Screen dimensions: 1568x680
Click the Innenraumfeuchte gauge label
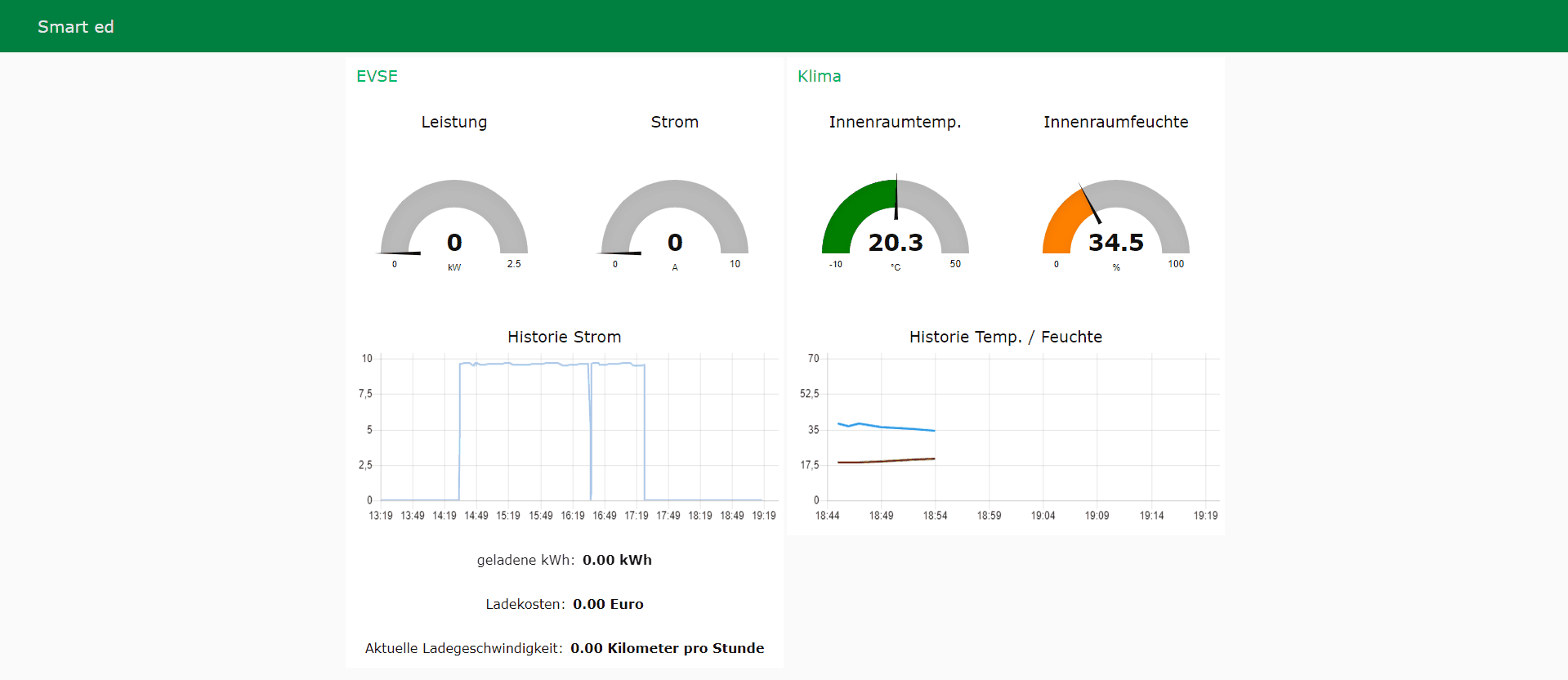click(x=1115, y=122)
